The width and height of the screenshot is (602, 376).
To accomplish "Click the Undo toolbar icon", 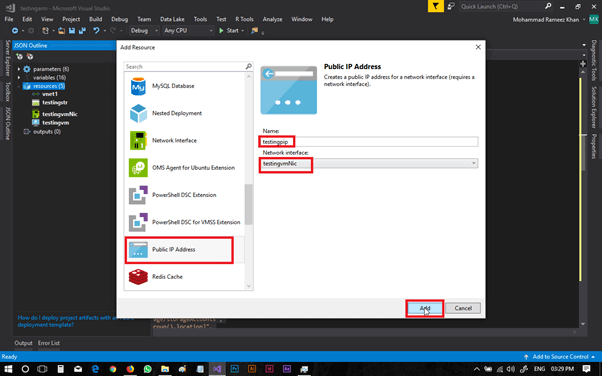I will coord(96,30).
